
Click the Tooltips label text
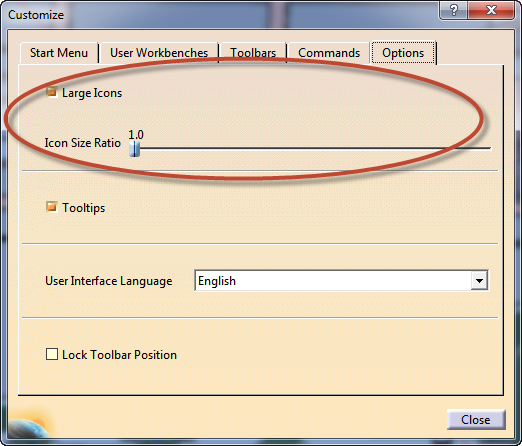[84, 208]
